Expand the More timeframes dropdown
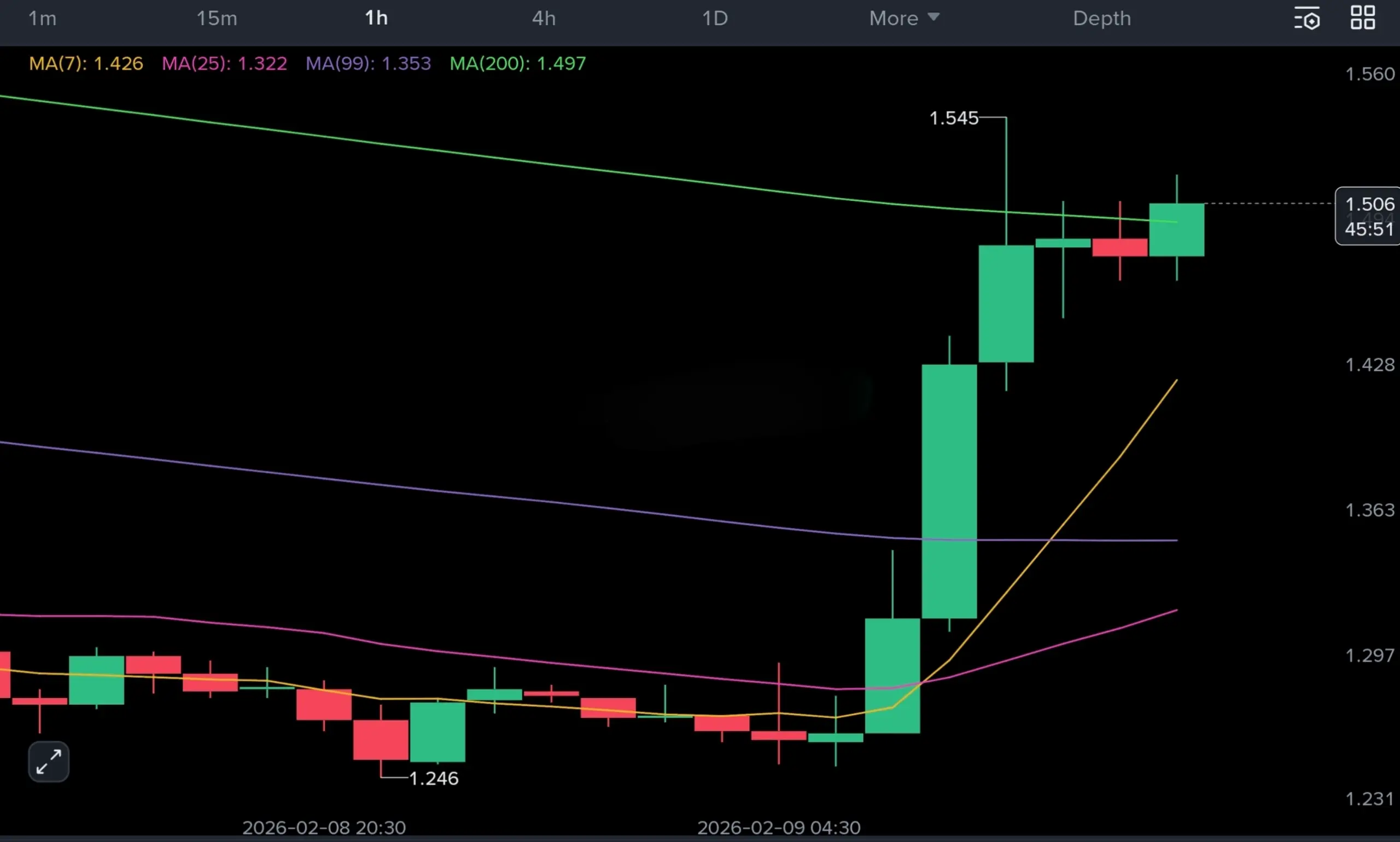This screenshot has width=1400, height=842. point(904,19)
